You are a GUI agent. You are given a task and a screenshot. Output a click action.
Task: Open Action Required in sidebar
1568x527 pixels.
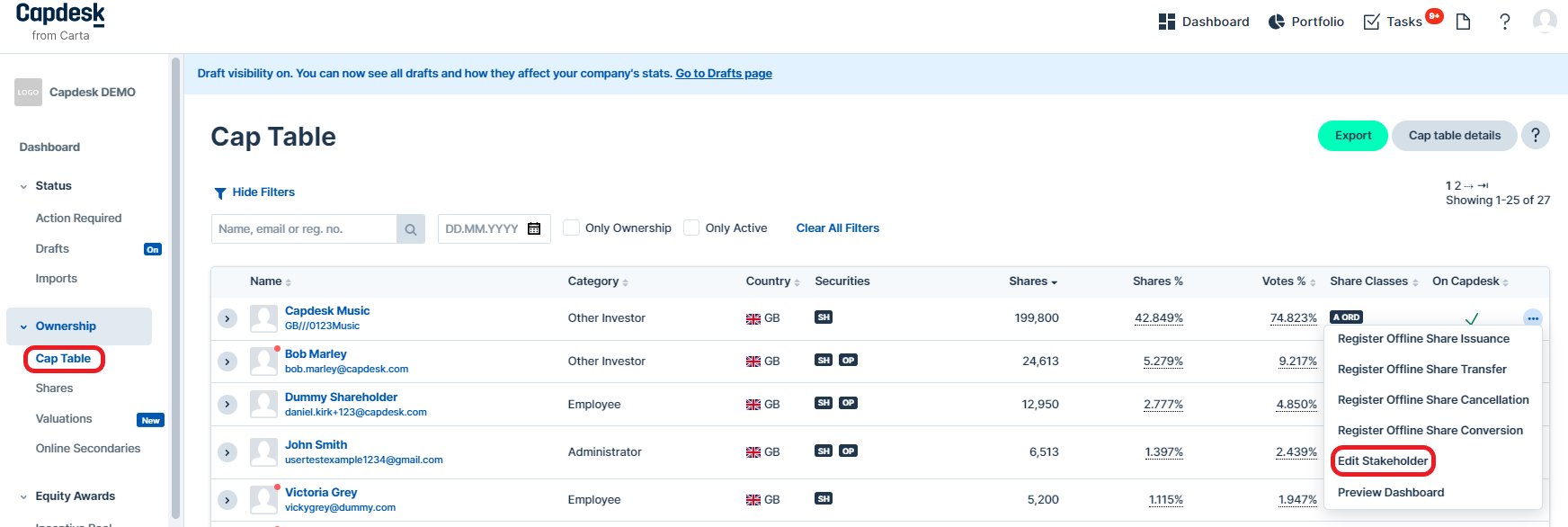(78, 219)
